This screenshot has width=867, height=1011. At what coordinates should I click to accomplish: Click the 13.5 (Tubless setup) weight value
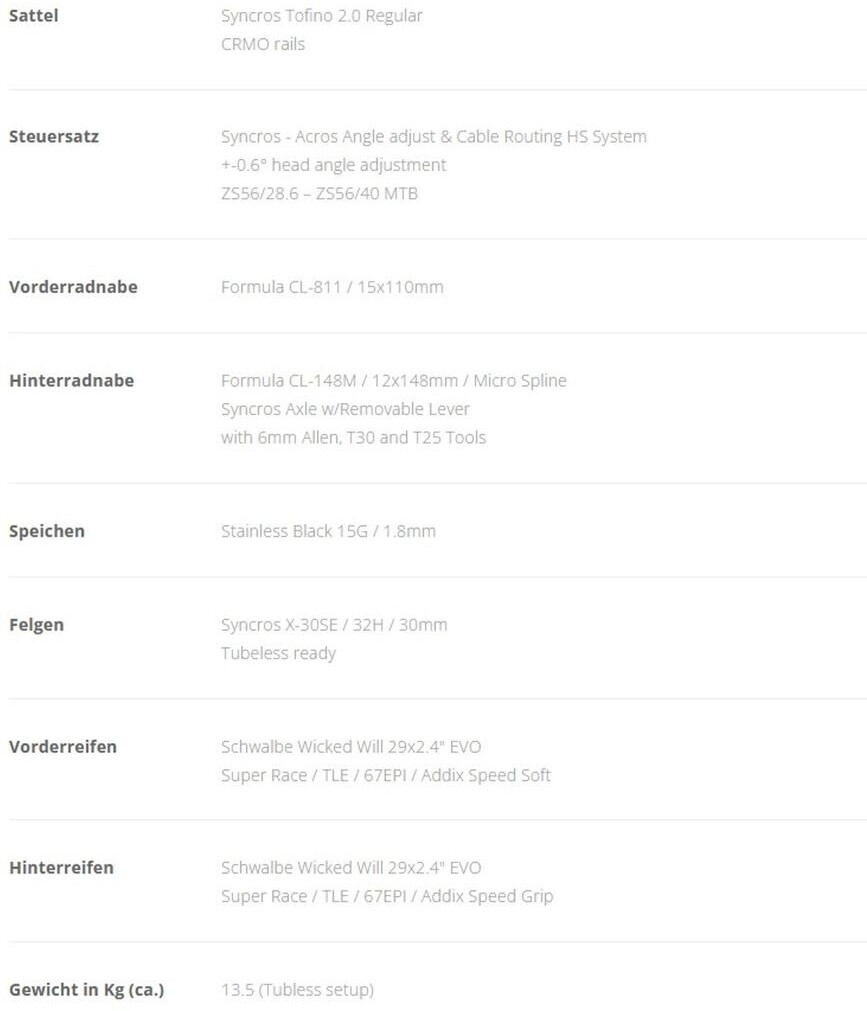(297, 990)
